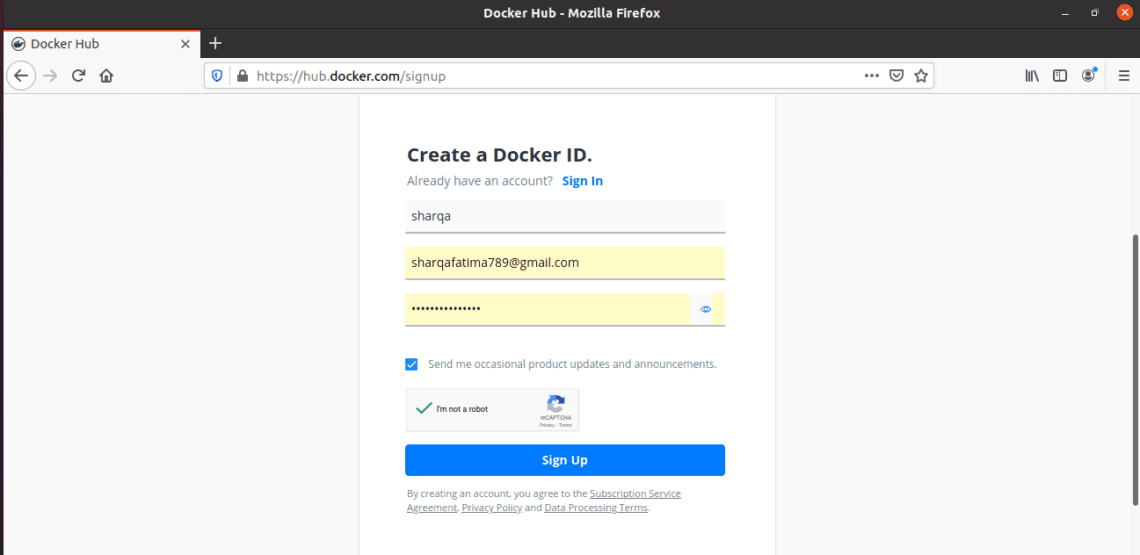Open the reCAPTCHA Terms link
The height and width of the screenshot is (555, 1140).
565,425
